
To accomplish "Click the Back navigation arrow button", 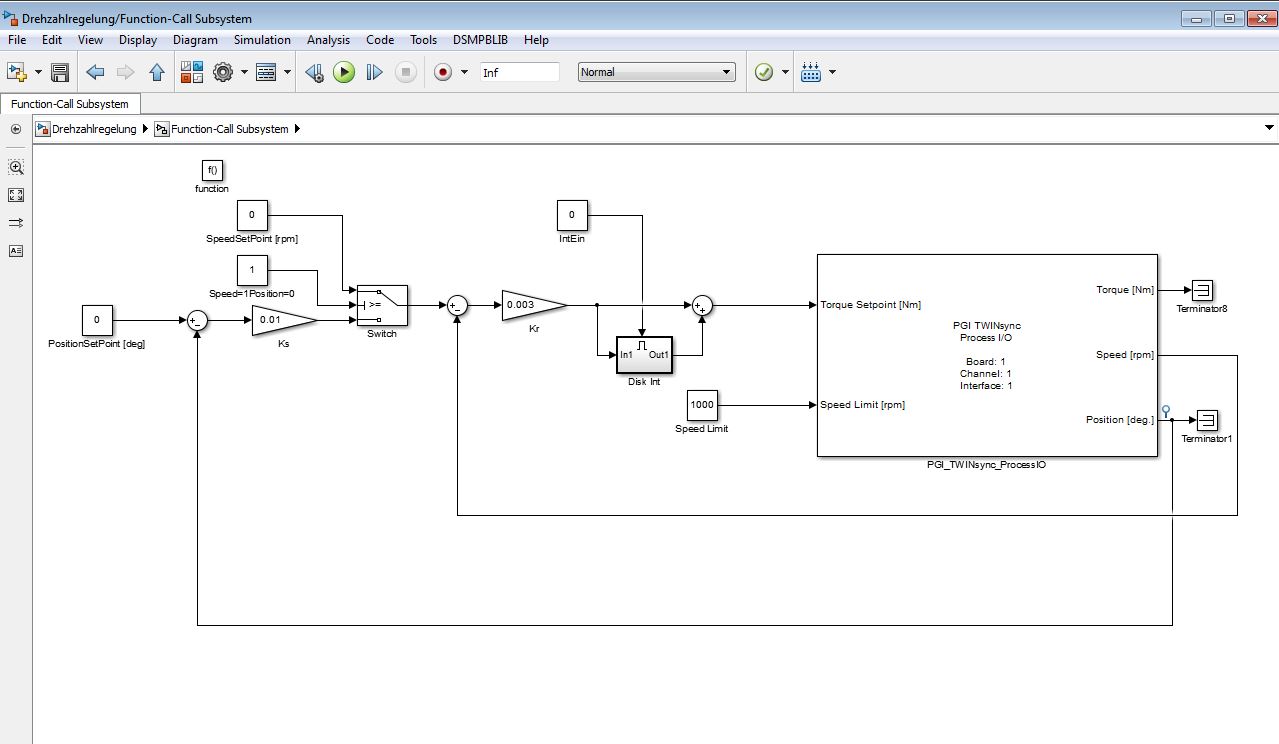I will tap(95, 72).
